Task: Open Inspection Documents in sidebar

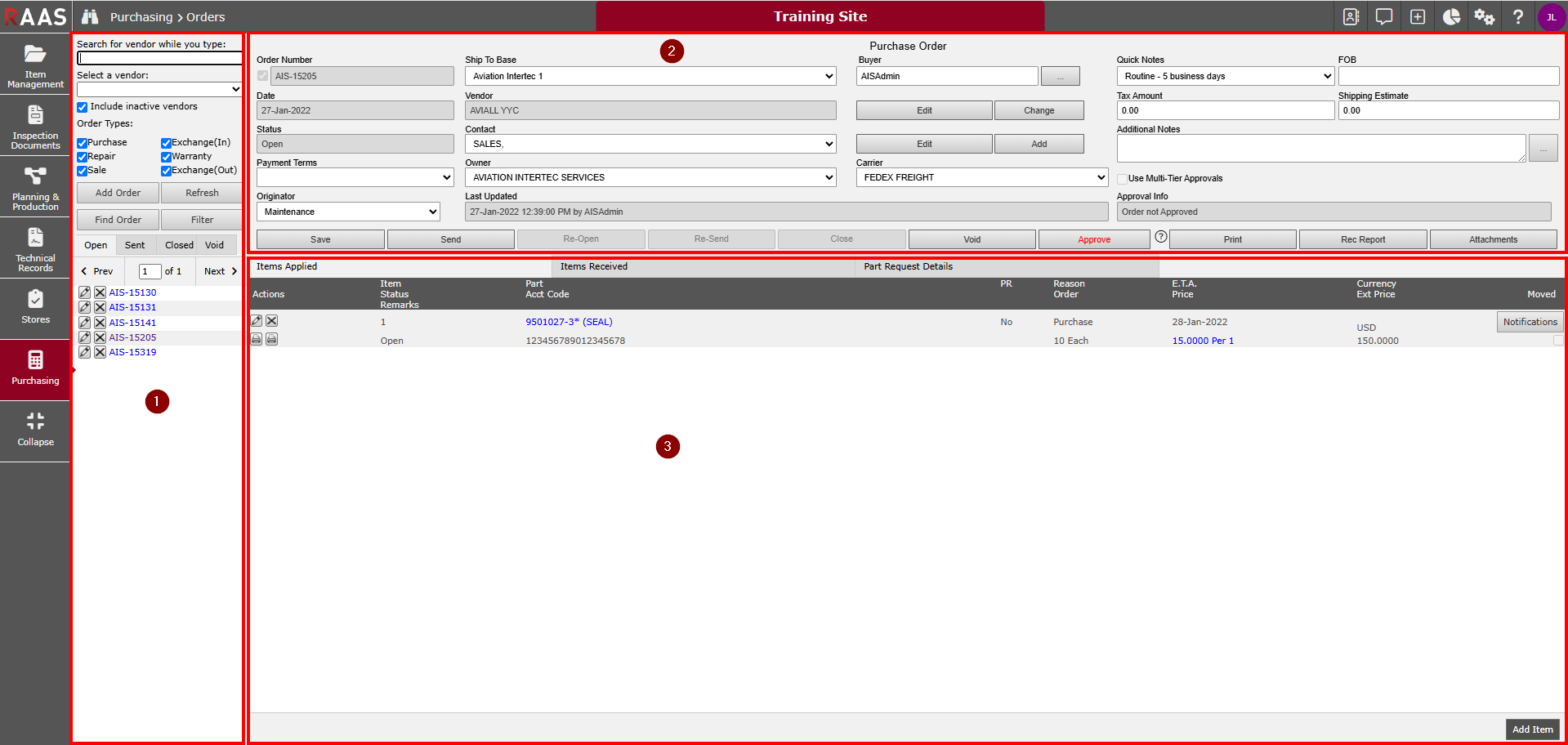Action: [35, 126]
